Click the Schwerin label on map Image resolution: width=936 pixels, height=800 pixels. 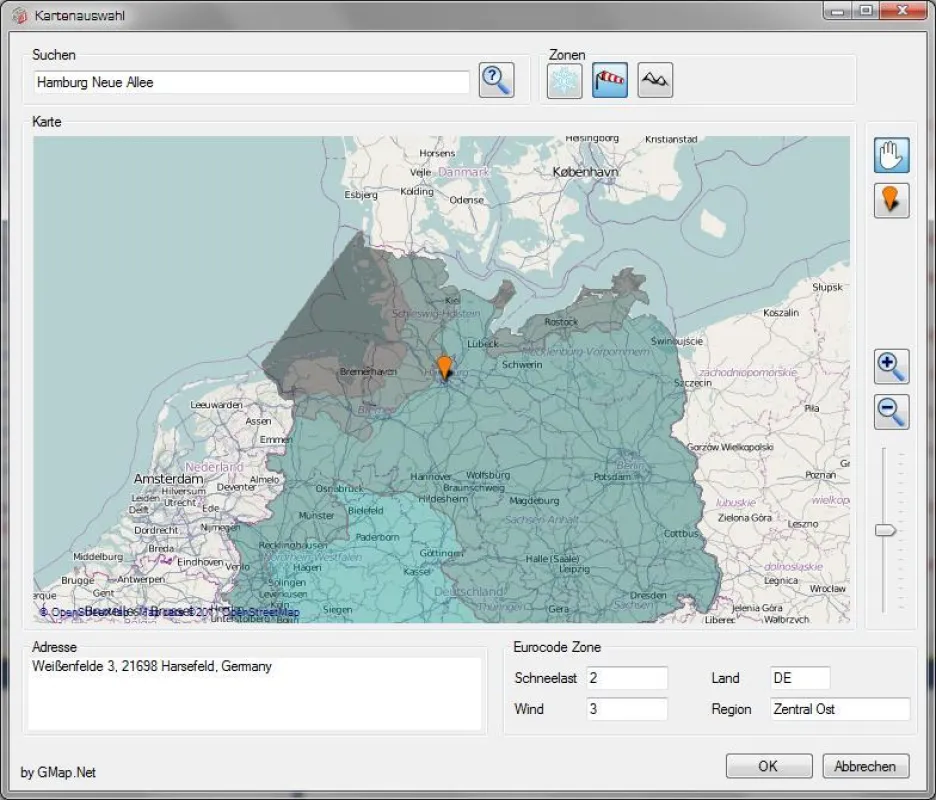coord(522,364)
